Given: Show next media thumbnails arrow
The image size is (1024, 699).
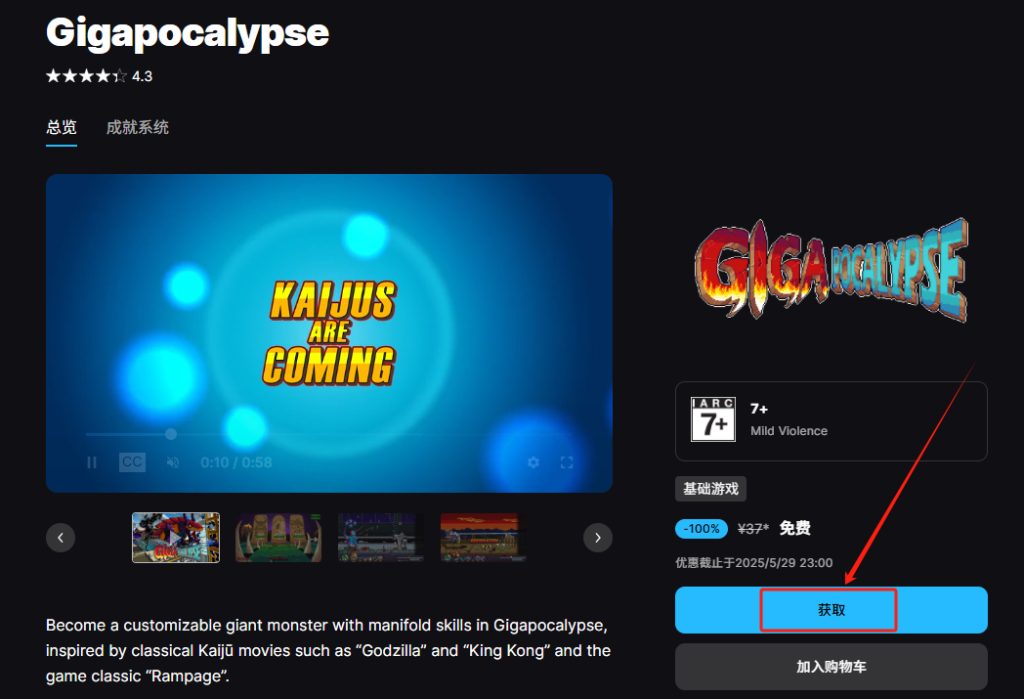Looking at the screenshot, I should [x=598, y=538].
